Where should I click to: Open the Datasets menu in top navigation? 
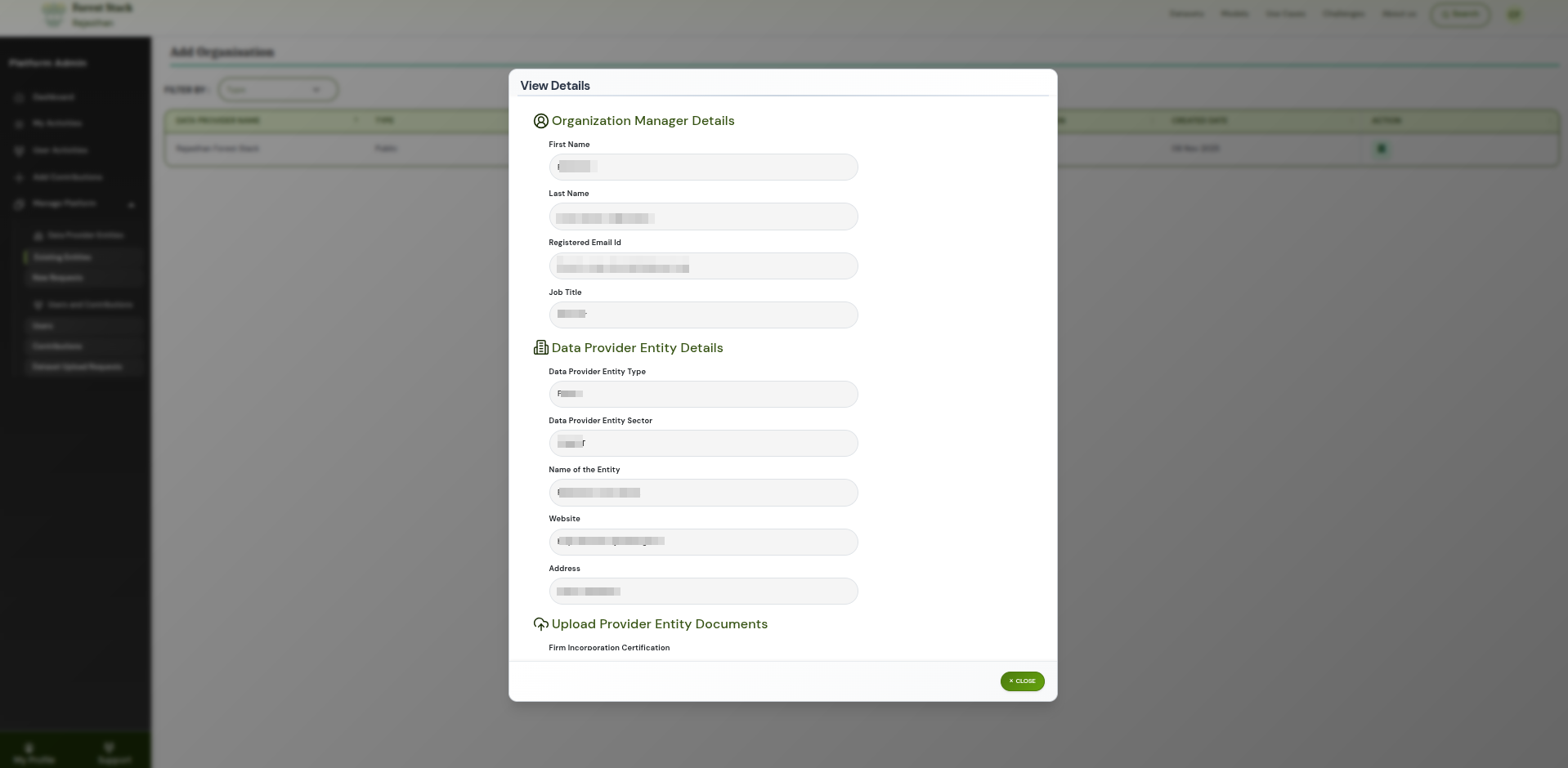tap(1186, 14)
